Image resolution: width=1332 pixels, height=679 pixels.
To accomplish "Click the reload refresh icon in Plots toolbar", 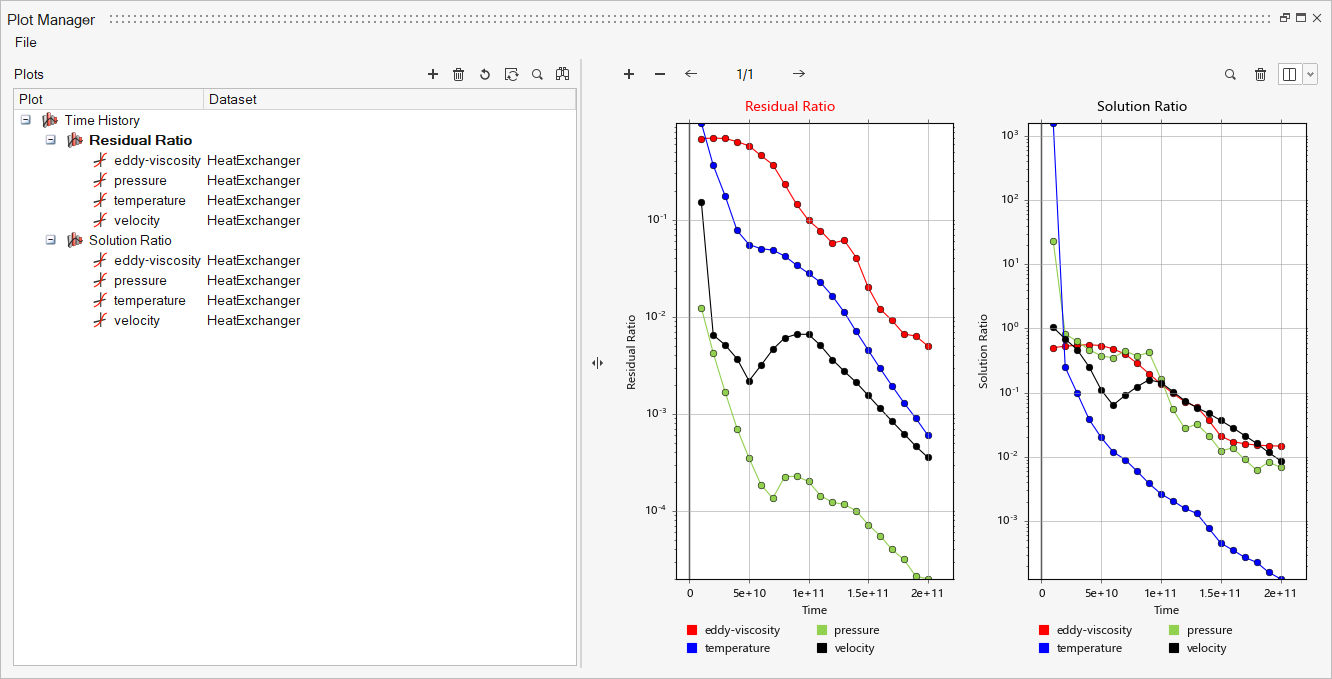I will (511, 74).
